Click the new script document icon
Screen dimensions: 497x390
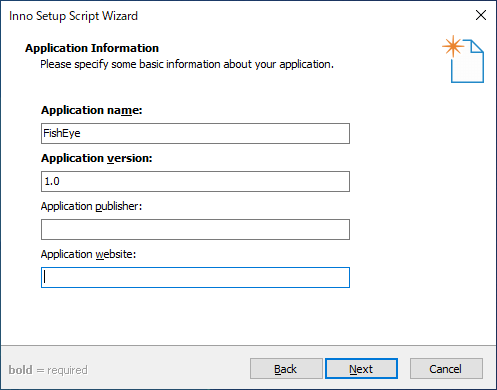click(x=467, y=61)
